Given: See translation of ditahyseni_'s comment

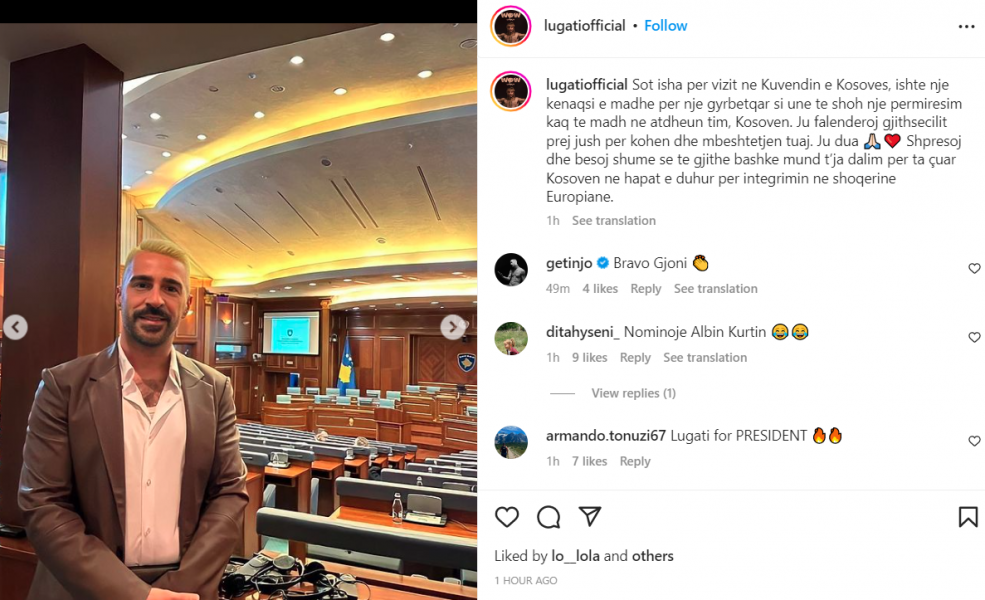Looking at the screenshot, I should tap(705, 357).
